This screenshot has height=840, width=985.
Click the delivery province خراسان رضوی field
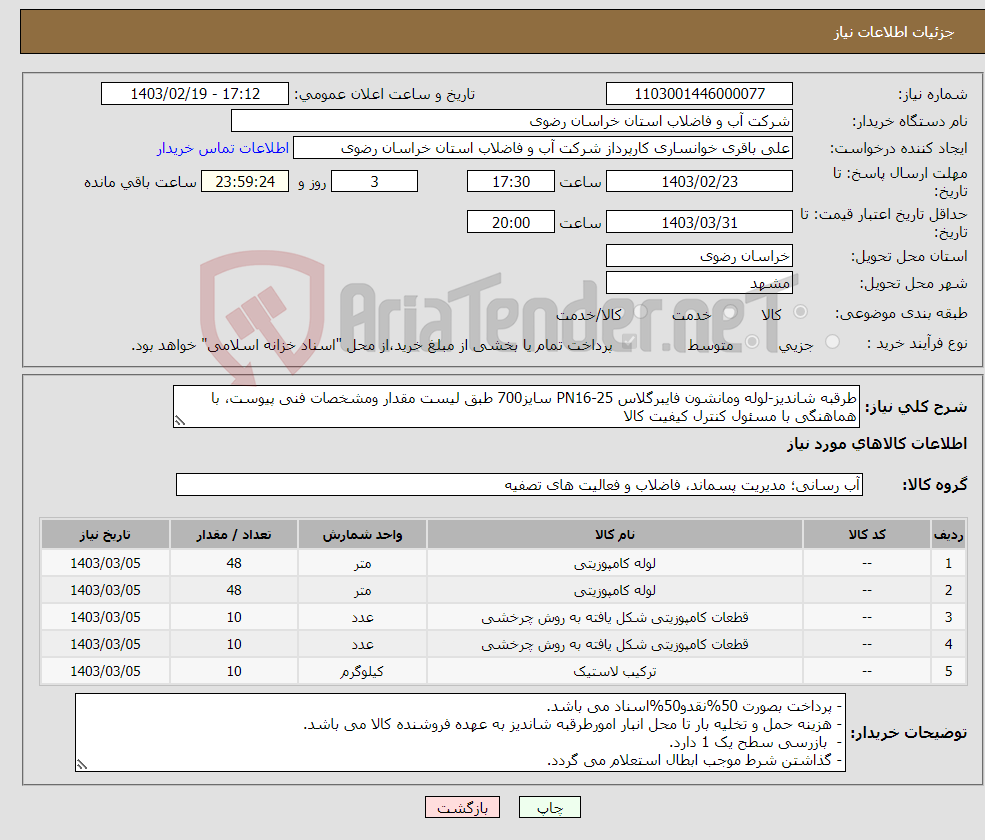699,256
